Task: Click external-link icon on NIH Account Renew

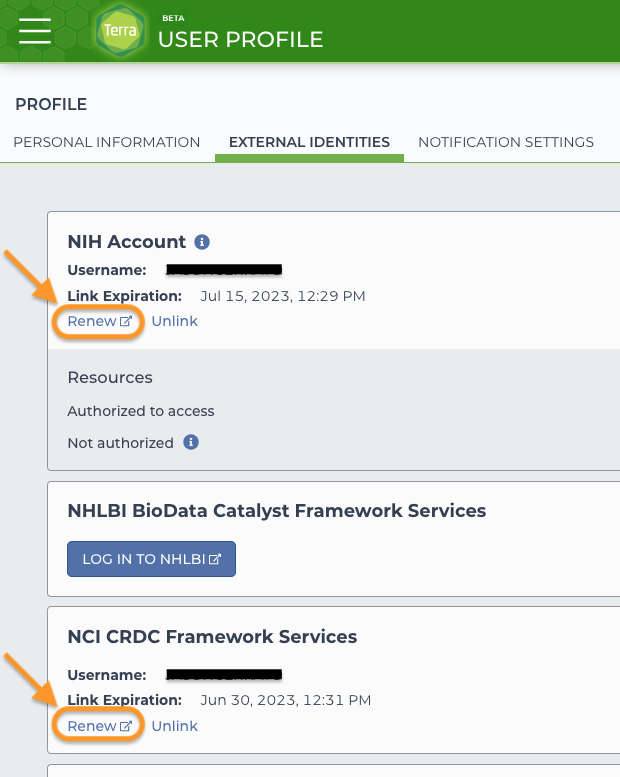Action: point(126,322)
